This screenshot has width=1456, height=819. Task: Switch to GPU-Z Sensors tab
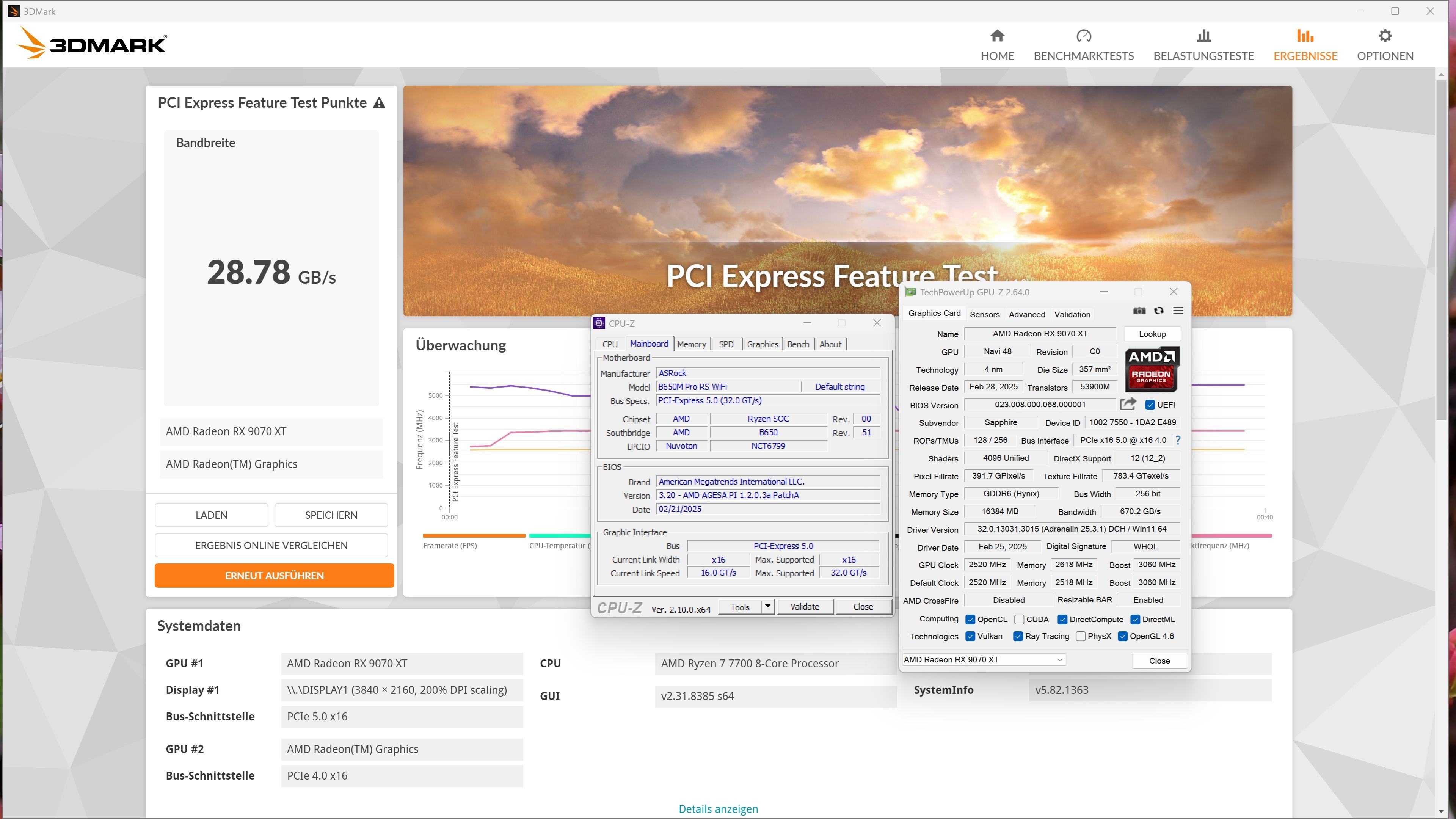(985, 314)
